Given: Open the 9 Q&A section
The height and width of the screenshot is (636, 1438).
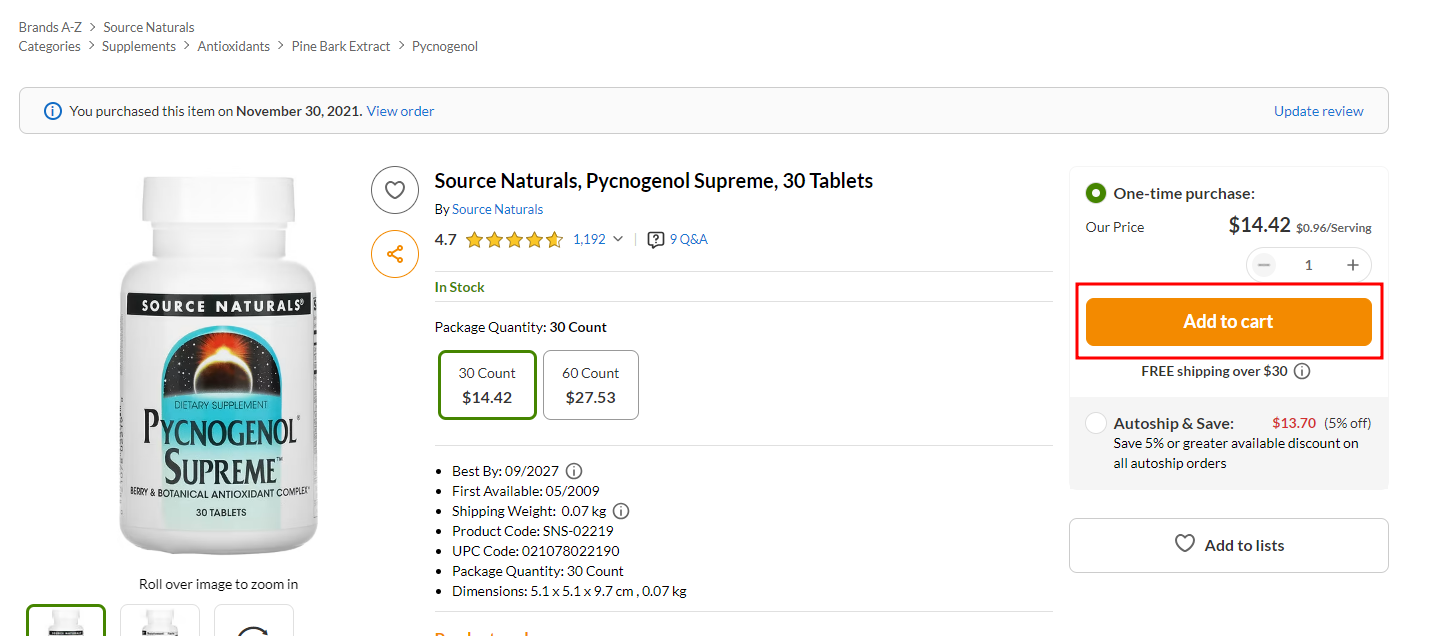Looking at the screenshot, I should point(678,239).
